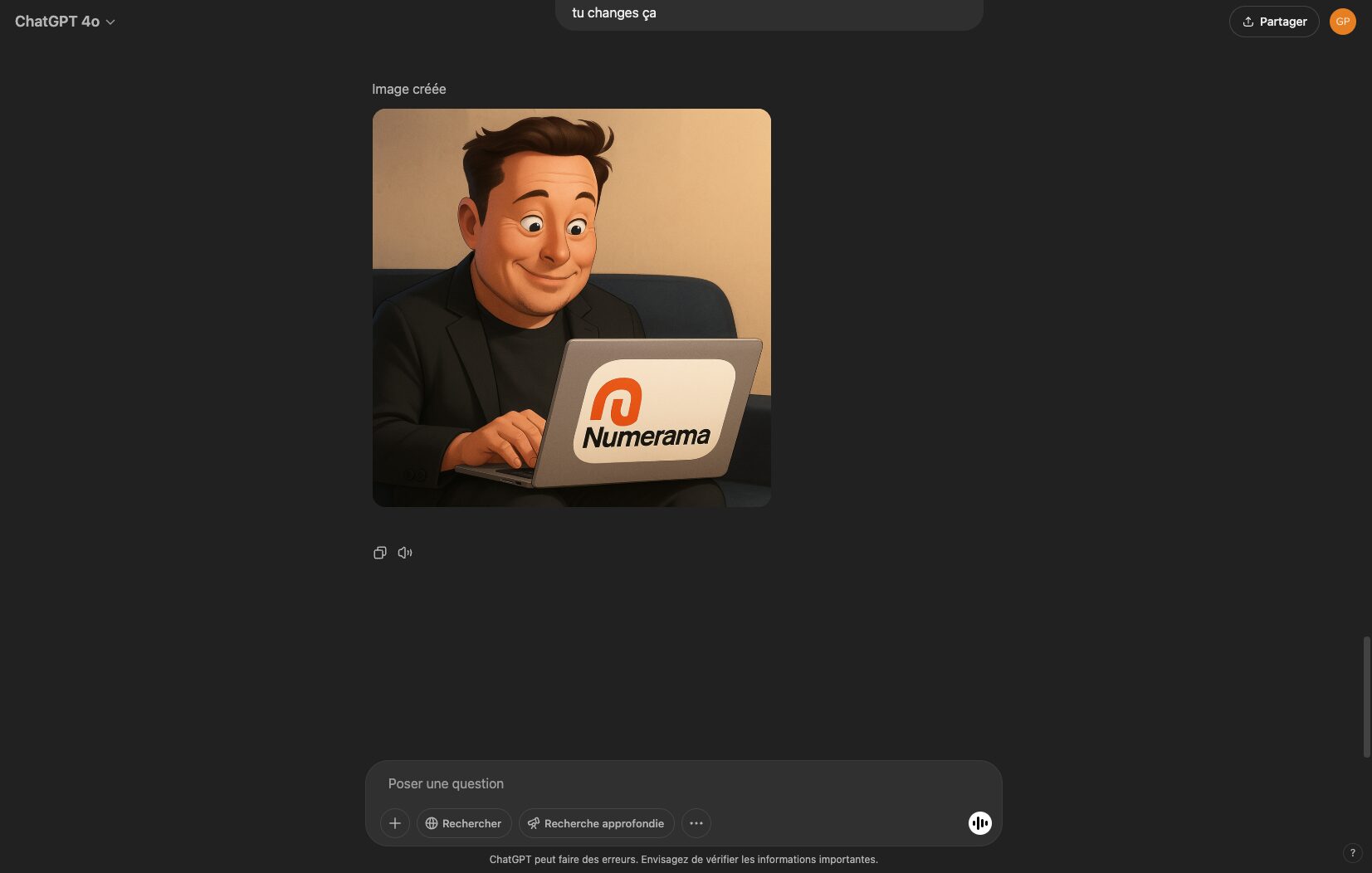Click the plus icon to attach files
Image resolution: width=1372 pixels, height=873 pixels.
tap(395, 823)
